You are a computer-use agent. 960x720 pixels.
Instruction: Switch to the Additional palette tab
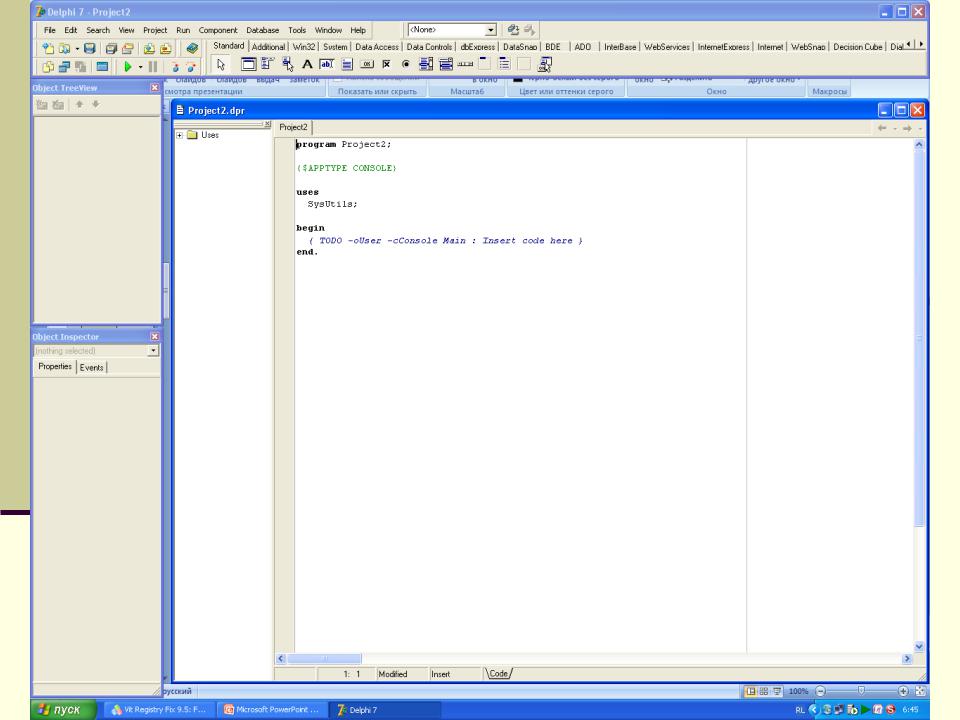pyautogui.click(x=268, y=47)
